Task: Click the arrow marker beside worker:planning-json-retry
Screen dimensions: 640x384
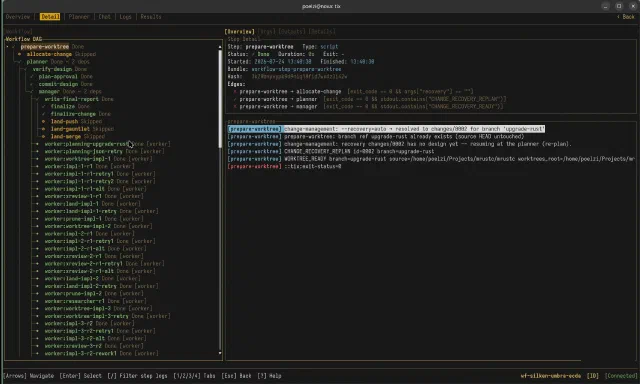Action: [x=37, y=151]
